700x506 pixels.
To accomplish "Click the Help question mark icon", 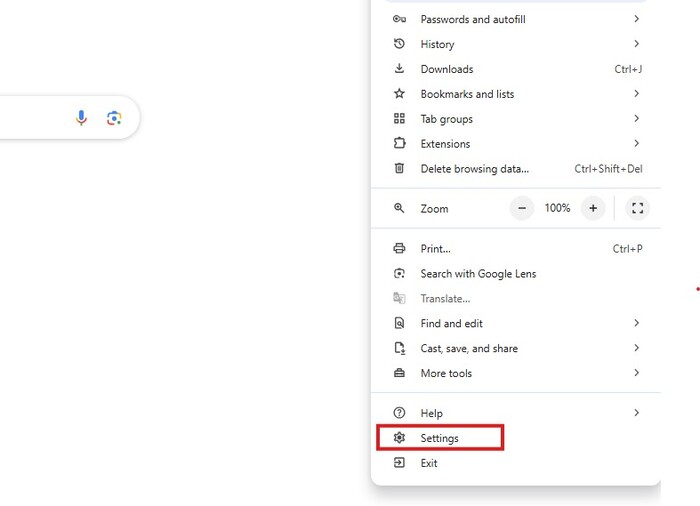I will (x=399, y=413).
